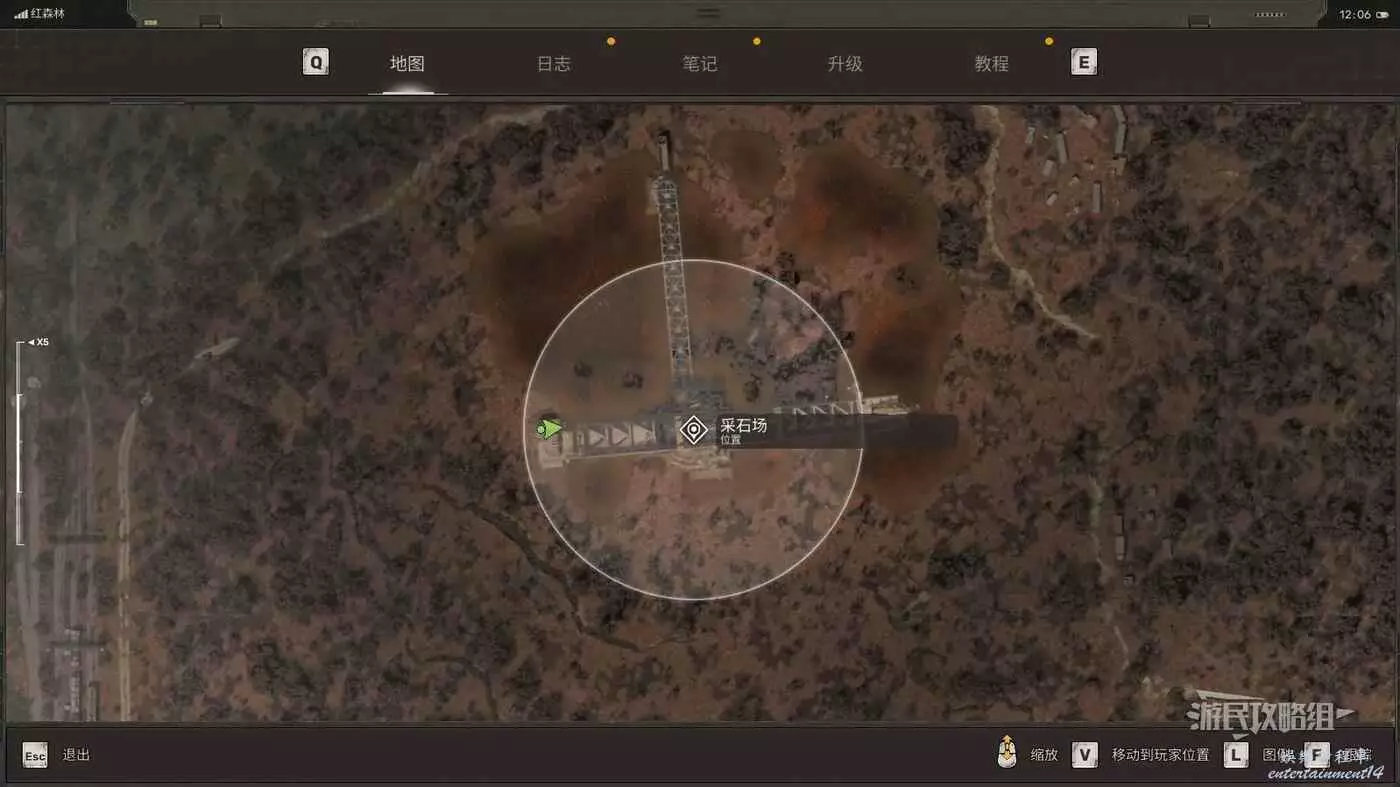Click the map zoom level slider

click(19, 443)
